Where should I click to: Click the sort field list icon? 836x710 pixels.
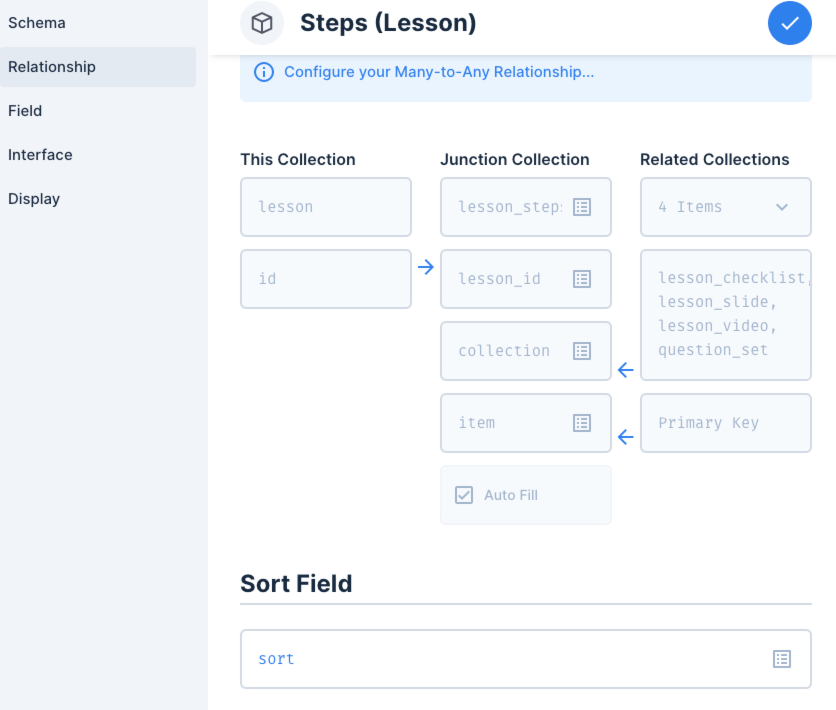[782, 659]
